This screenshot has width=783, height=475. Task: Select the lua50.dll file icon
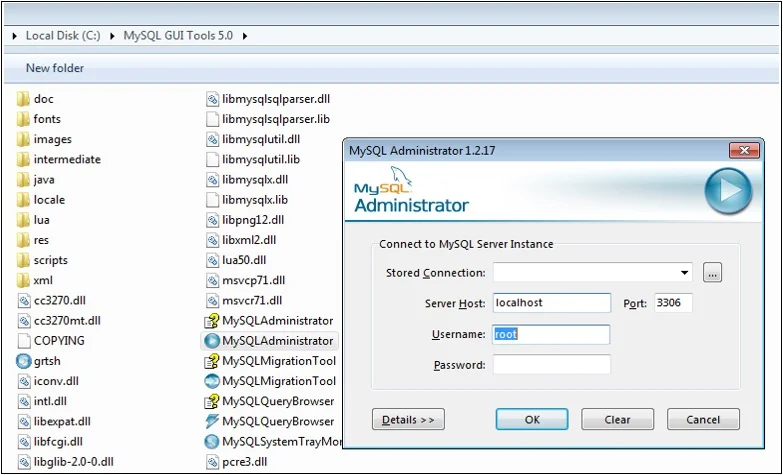coord(212,260)
